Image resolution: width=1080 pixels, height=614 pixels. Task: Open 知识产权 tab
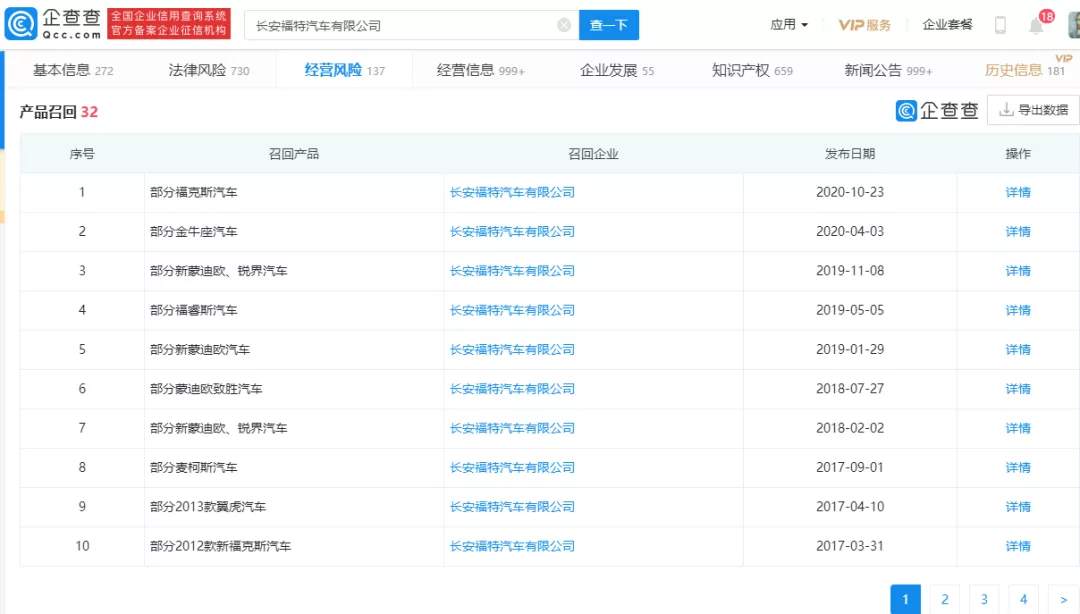coord(752,70)
